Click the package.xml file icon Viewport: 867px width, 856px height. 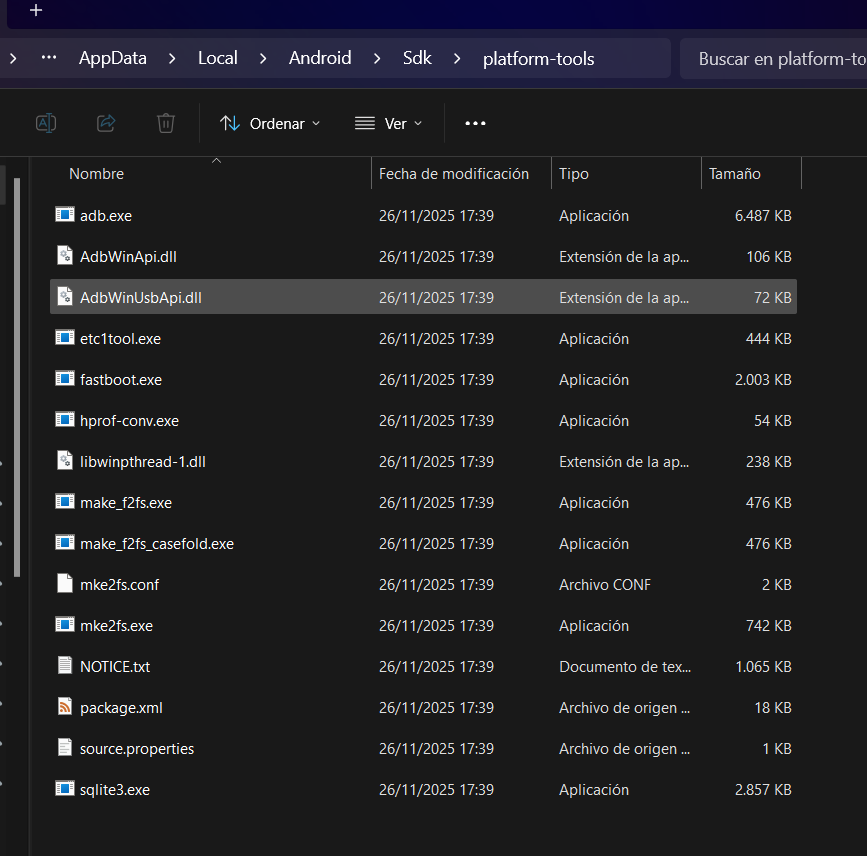point(65,707)
